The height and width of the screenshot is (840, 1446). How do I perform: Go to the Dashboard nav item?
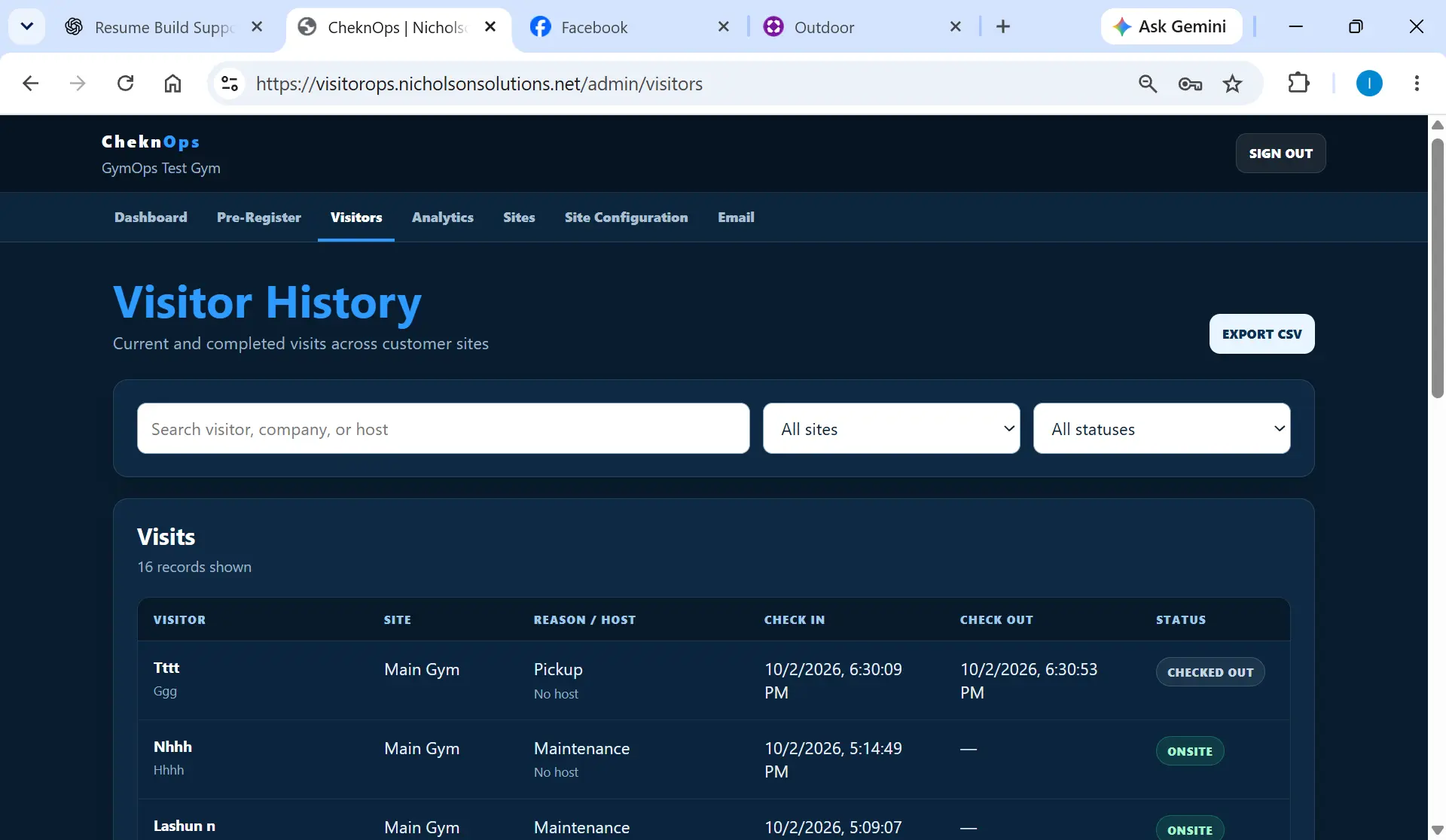tap(151, 218)
